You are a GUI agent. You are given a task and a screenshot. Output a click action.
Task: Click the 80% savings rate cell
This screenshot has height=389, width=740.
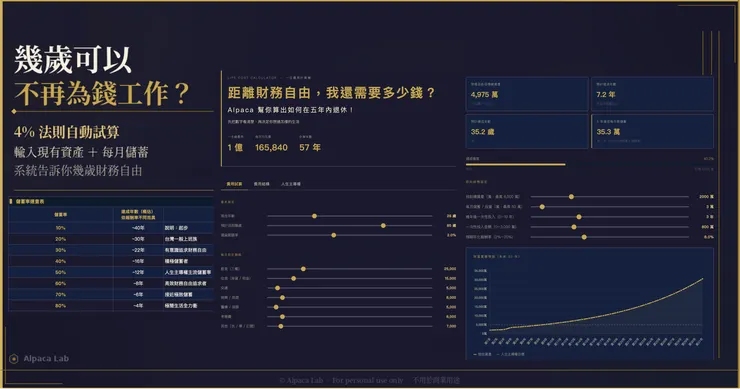point(60,306)
